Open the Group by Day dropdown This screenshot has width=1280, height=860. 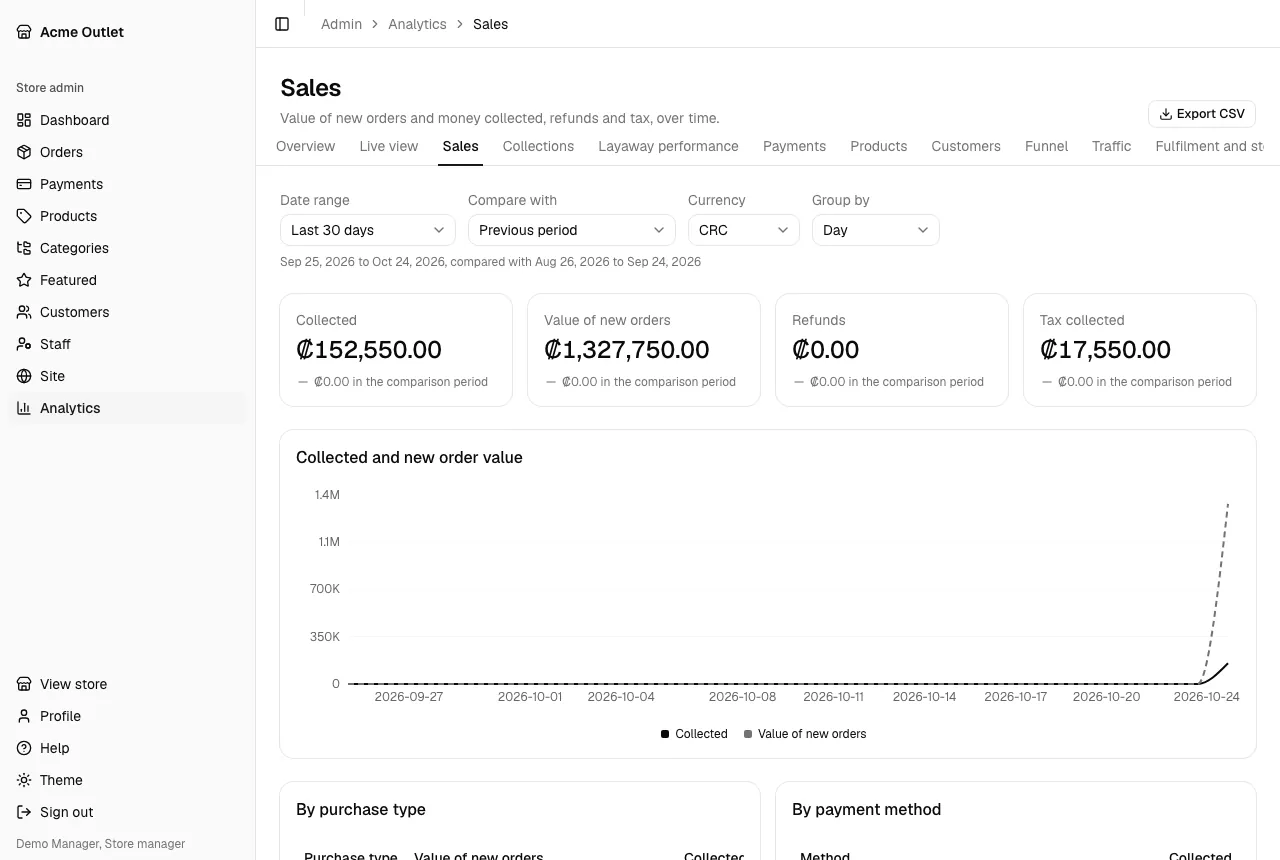(x=876, y=230)
